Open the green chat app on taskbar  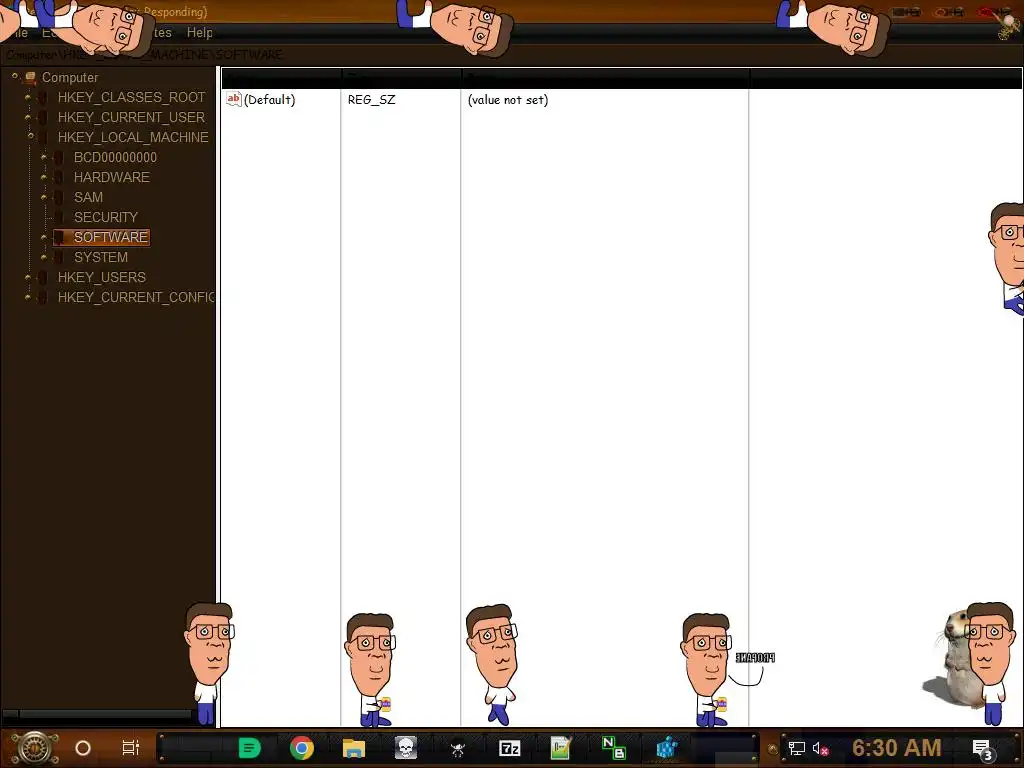(249, 748)
